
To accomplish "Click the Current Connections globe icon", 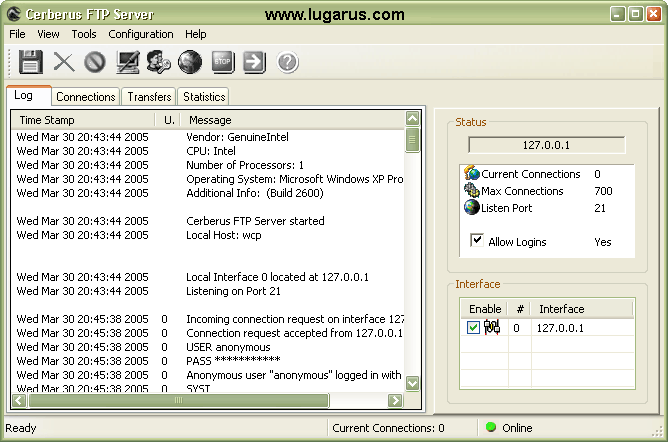I will pos(472,173).
